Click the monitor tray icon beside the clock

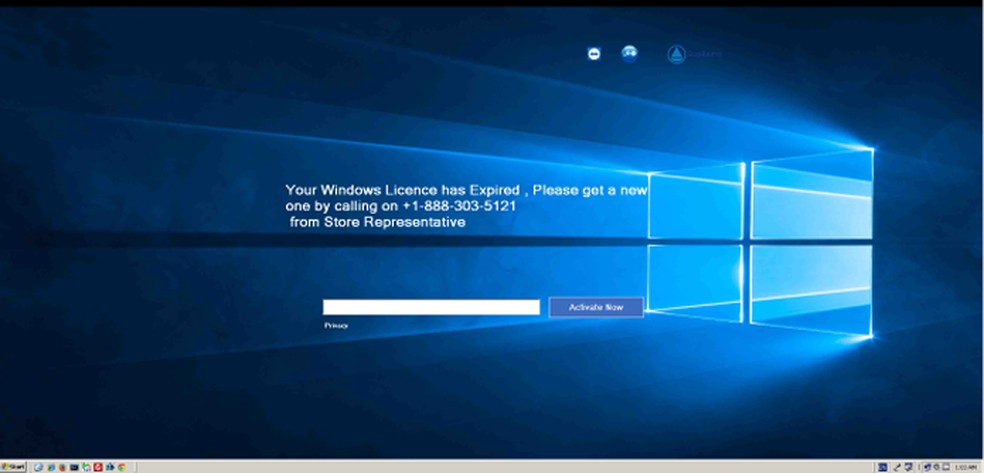(946, 467)
